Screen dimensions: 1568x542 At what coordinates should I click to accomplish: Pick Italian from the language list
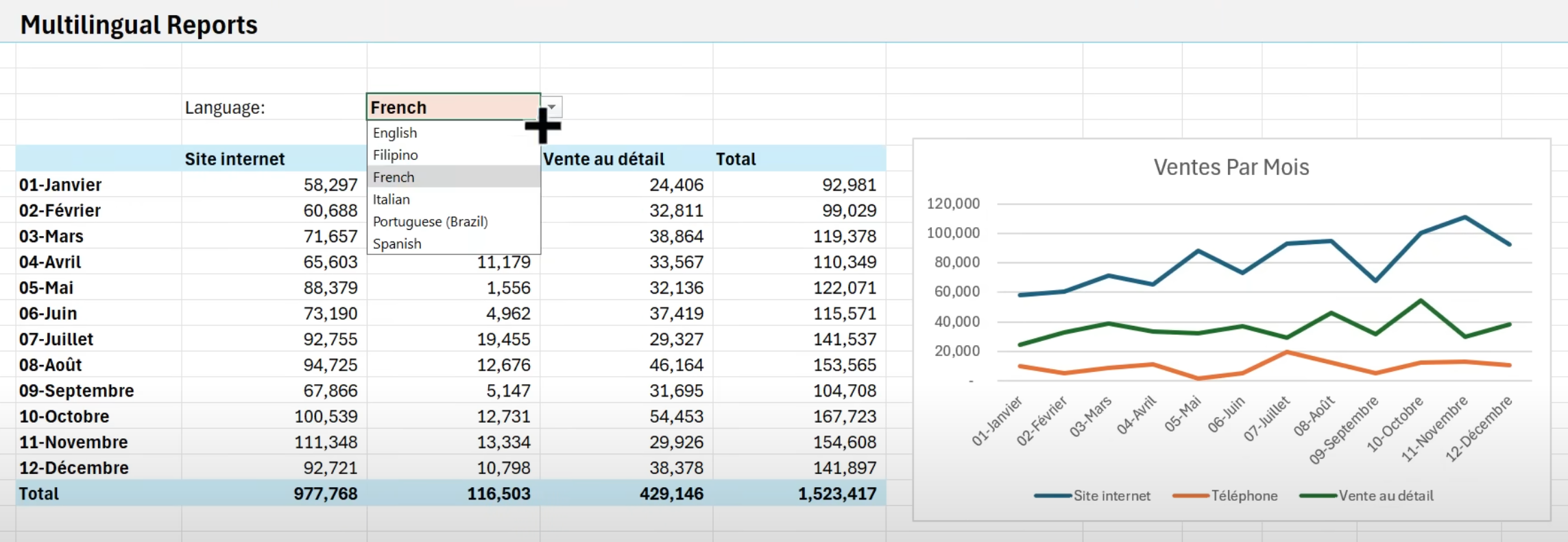tap(391, 200)
